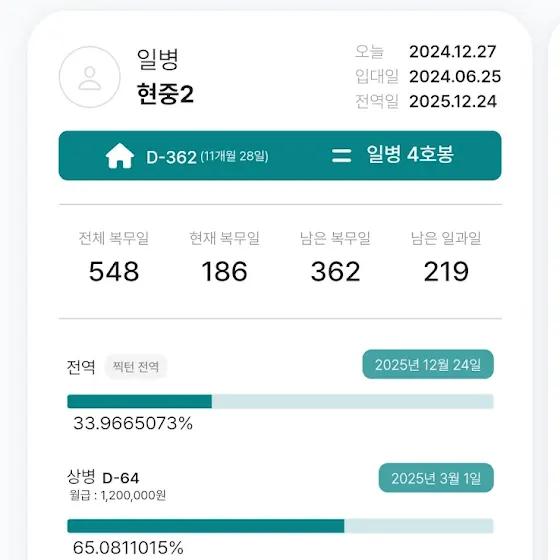
Task: Tap the 2025년 3월 1일 date badge
Action: coord(436,478)
